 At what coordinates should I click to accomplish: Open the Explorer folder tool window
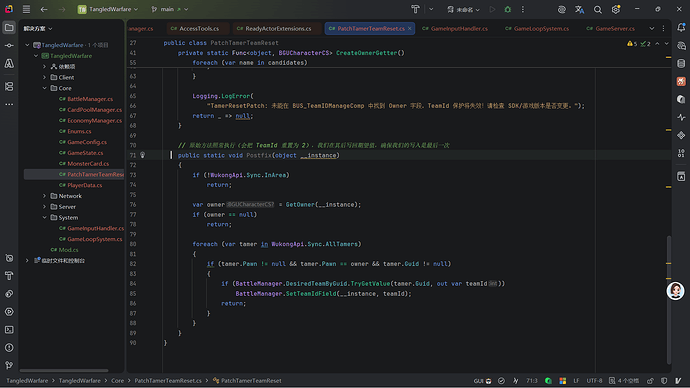[x=9, y=28]
